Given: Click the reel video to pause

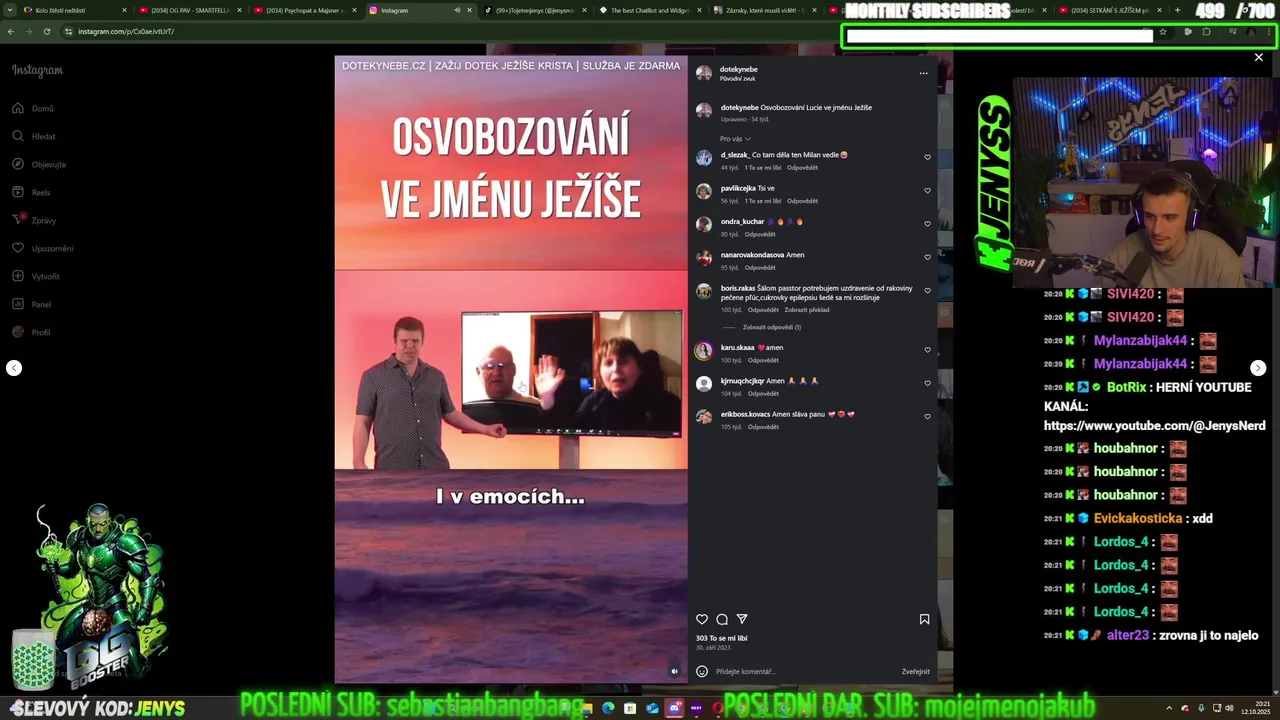Looking at the screenshot, I should pos(511,370).
